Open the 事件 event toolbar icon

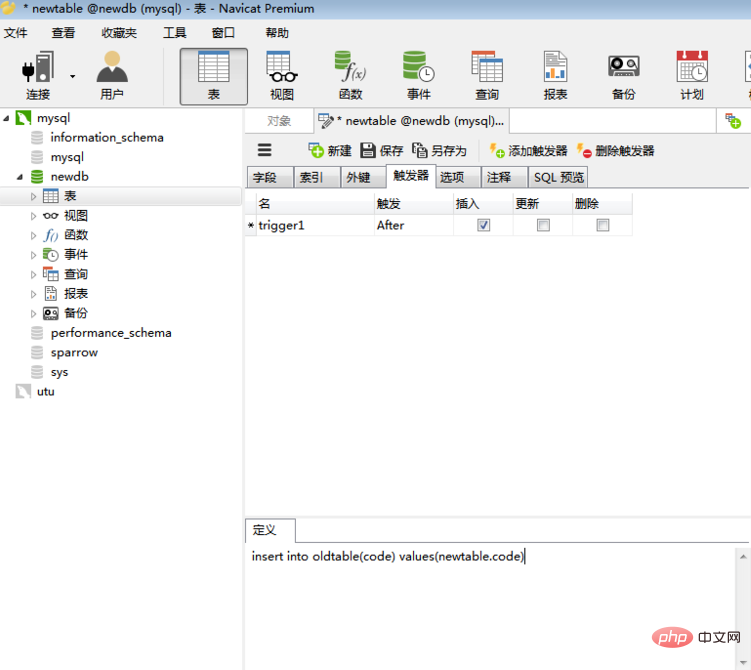pyautogui.click(x=419, y=76)
